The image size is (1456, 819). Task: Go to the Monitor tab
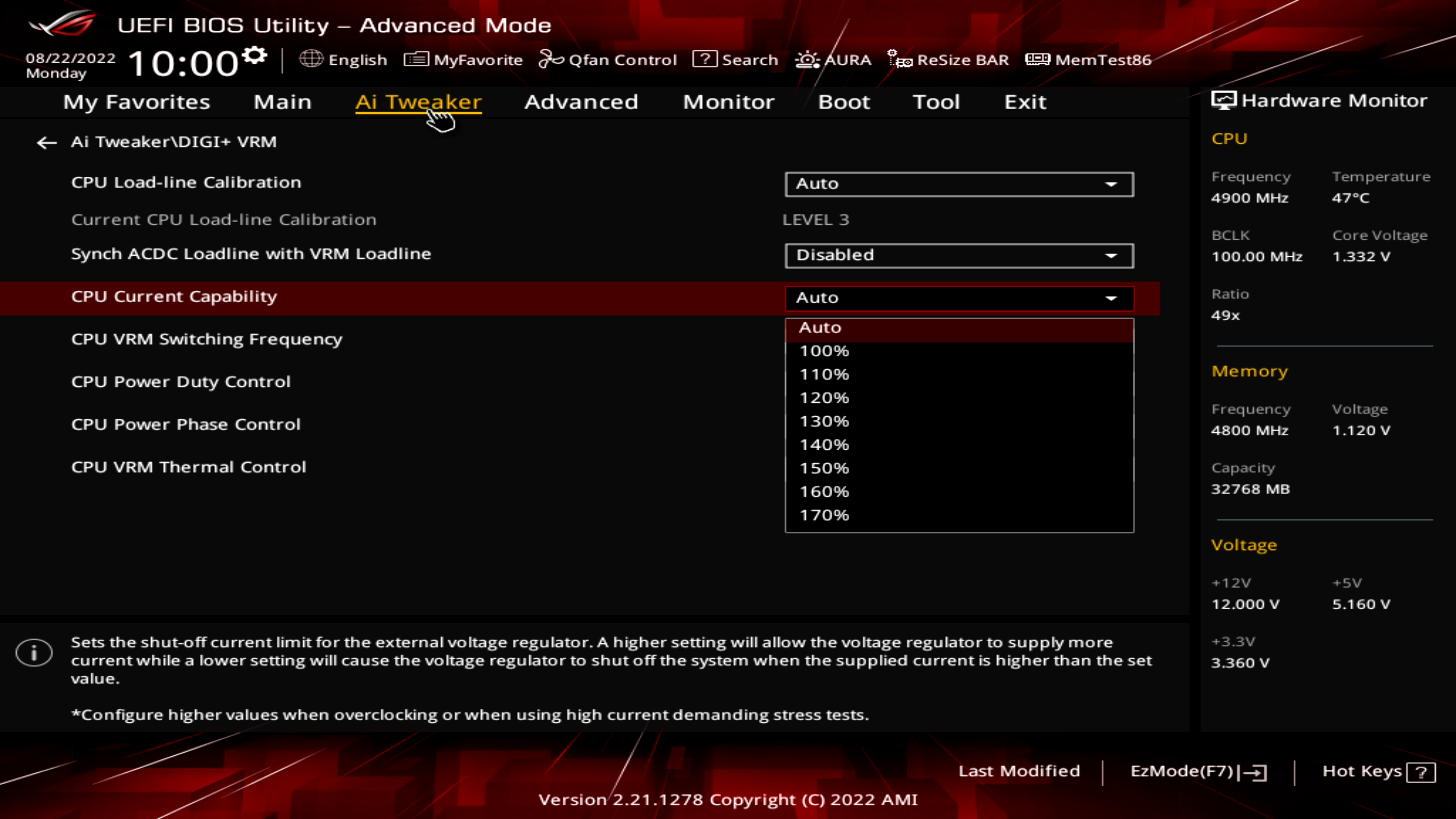[728, 102]
